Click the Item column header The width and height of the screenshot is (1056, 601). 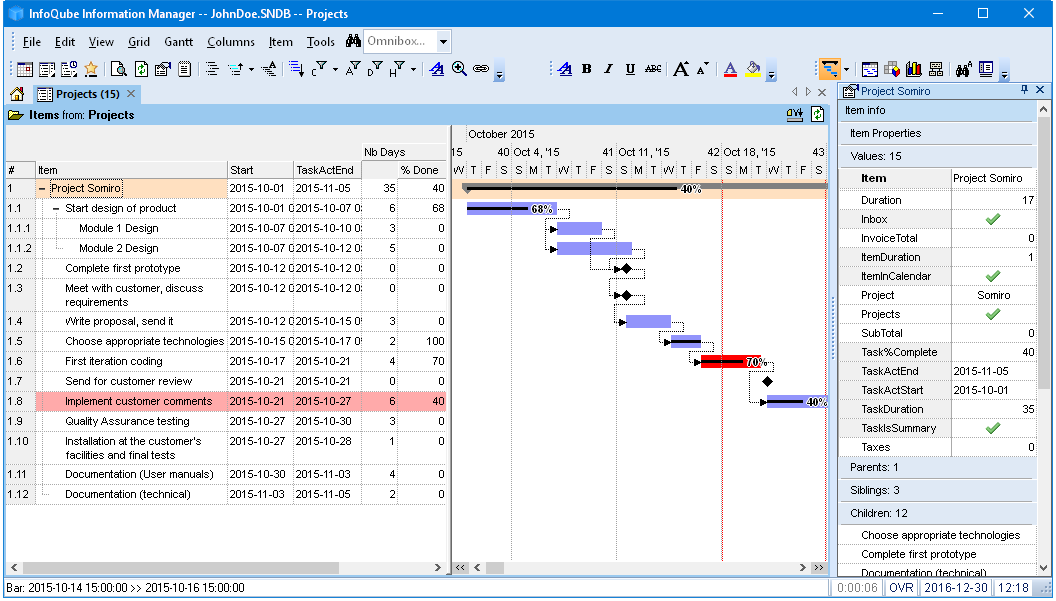pyautogui.click(x=131, y=170)
